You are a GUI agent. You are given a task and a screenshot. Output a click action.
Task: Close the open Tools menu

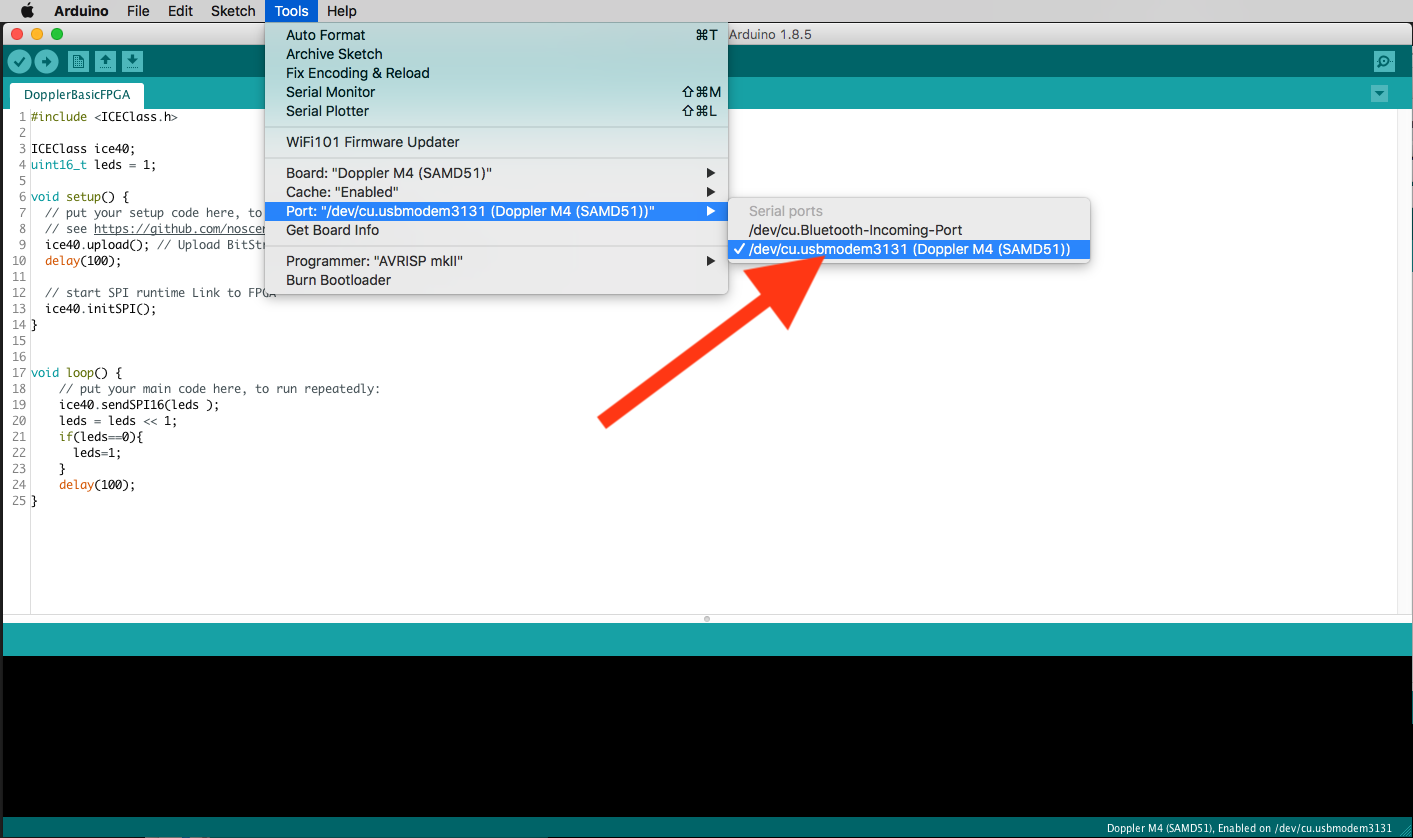[x=292, y=11]
